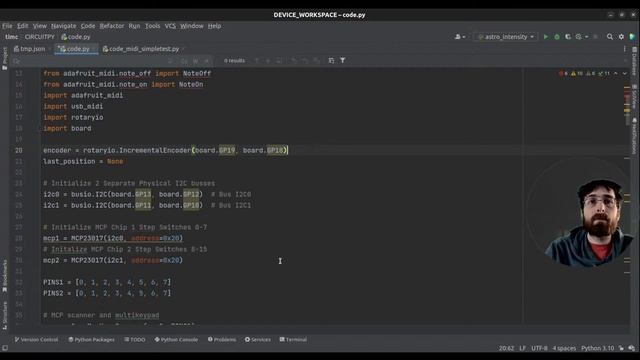Toggle Regex search option

coord(207,61)
